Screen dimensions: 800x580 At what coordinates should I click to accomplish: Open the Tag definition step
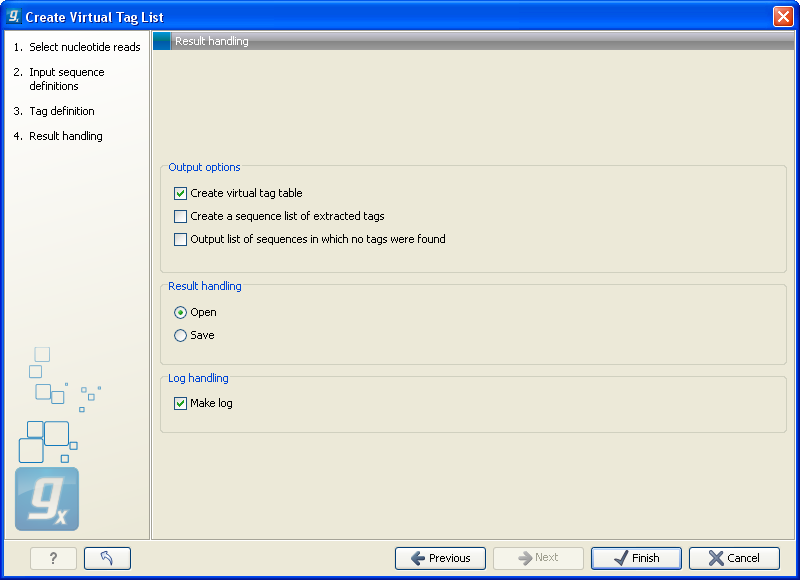pyautogui.click(x=61, y=111)
